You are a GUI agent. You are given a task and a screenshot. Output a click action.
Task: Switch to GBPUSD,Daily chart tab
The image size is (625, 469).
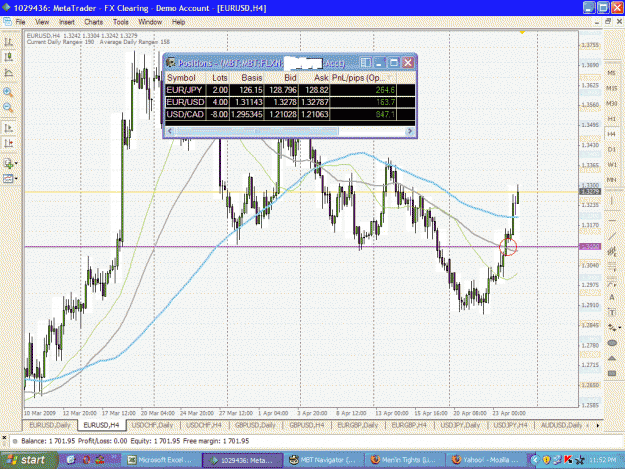[x=255, y=425]
